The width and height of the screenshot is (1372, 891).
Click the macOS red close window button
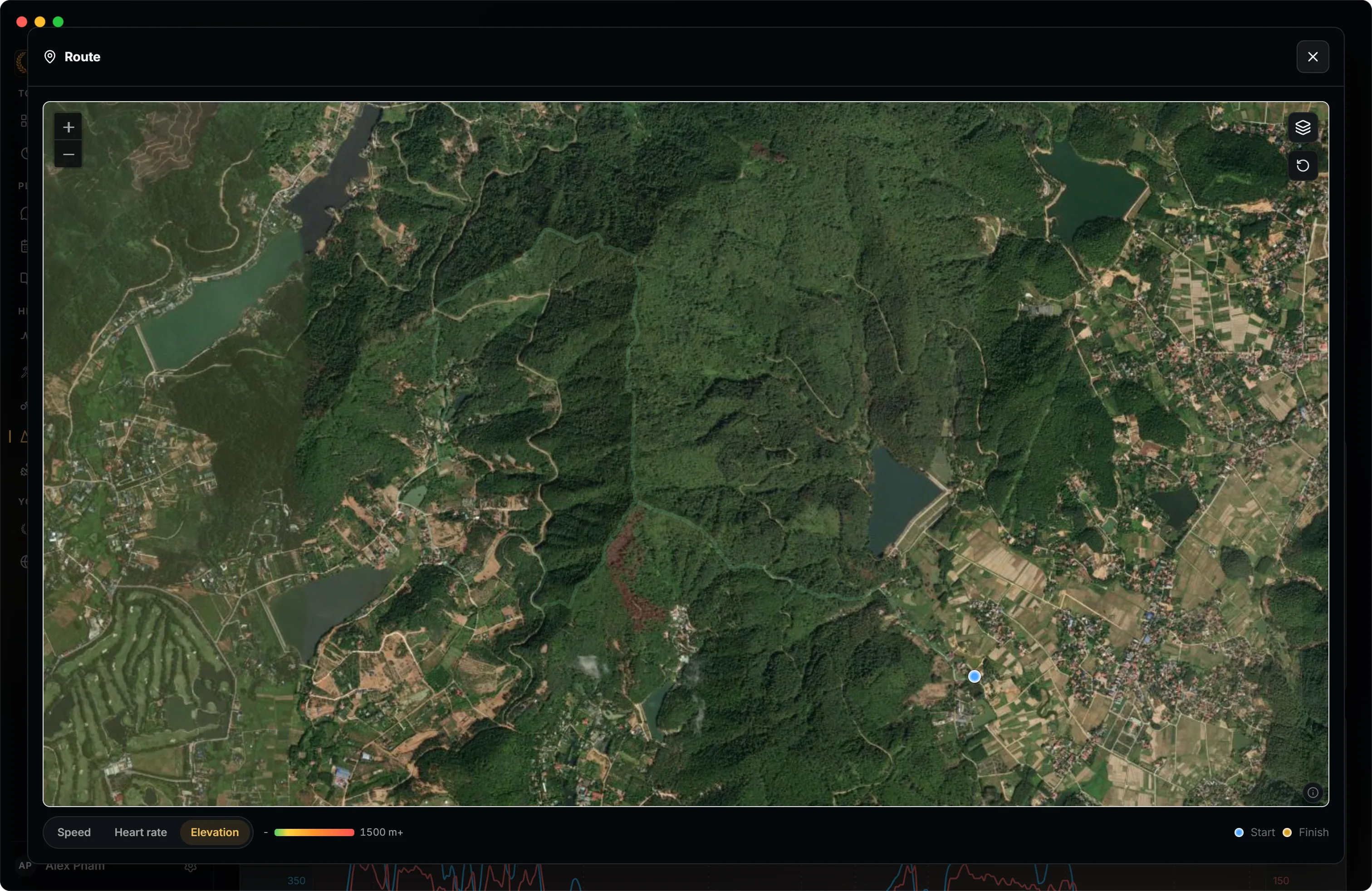(22, 22)
